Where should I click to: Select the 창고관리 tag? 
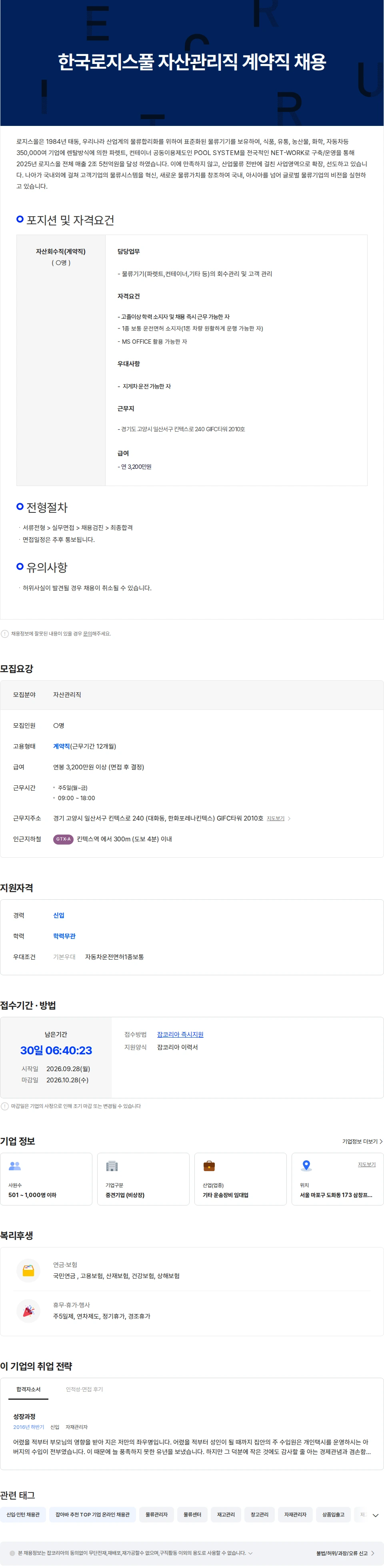point(260,1514)
